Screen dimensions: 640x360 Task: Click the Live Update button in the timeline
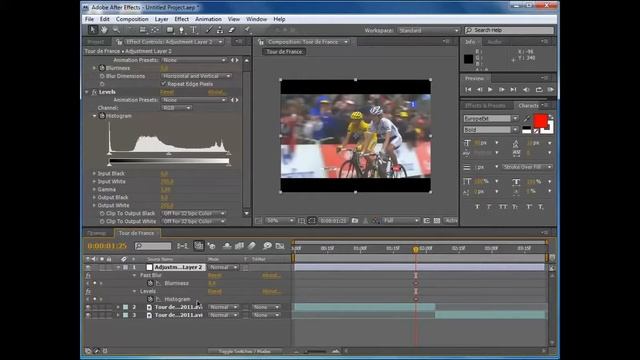pos(198,246)
